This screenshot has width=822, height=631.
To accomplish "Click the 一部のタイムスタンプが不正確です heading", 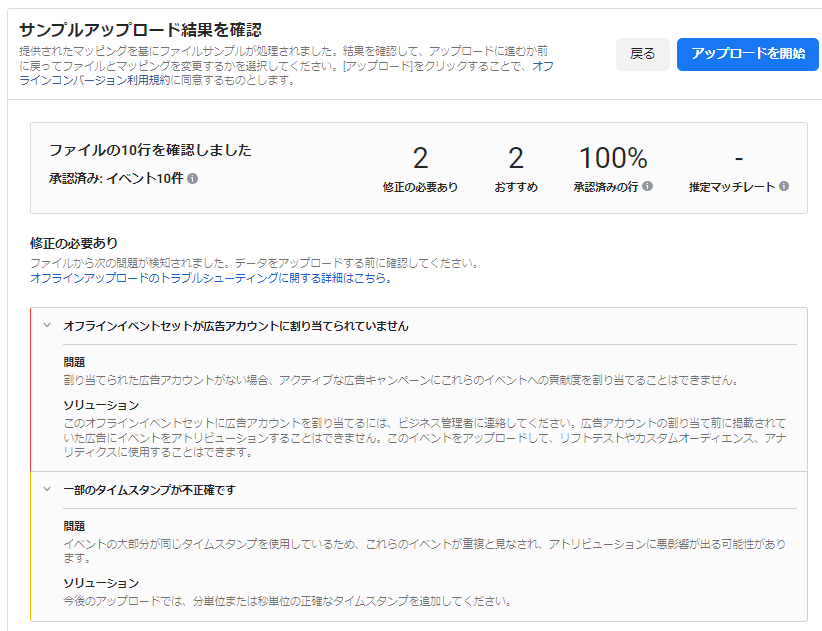I will (x=149, y=490).
